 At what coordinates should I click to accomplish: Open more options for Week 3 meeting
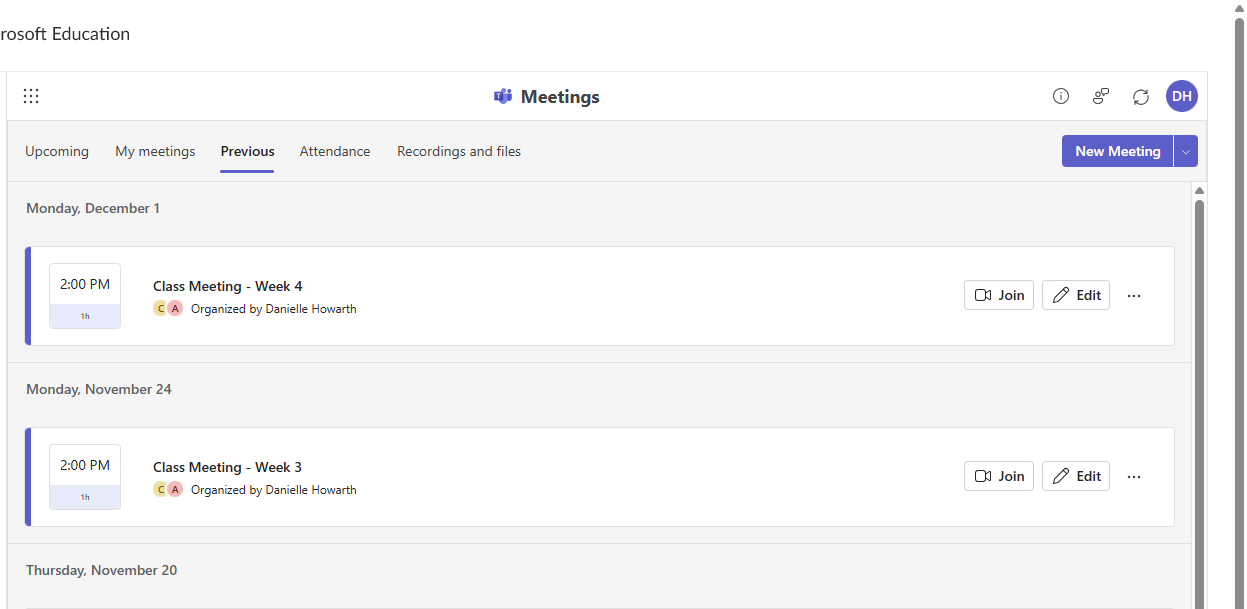point(1134,476)
